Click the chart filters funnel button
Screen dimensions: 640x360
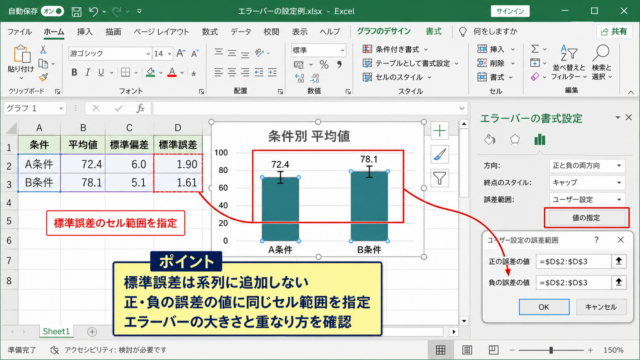click(x=440, y=178)
